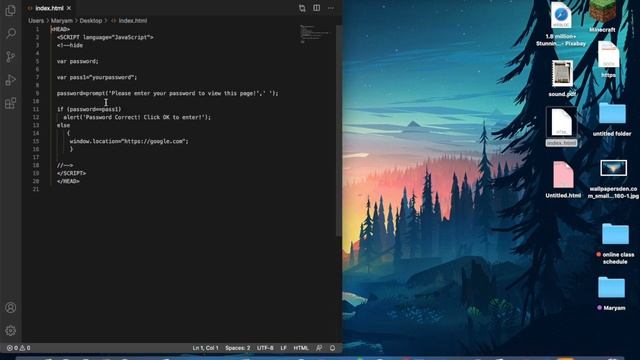Click the editor vertical scrollbar
This screenshot has width=640, height=360.
[x=338, y=131]
